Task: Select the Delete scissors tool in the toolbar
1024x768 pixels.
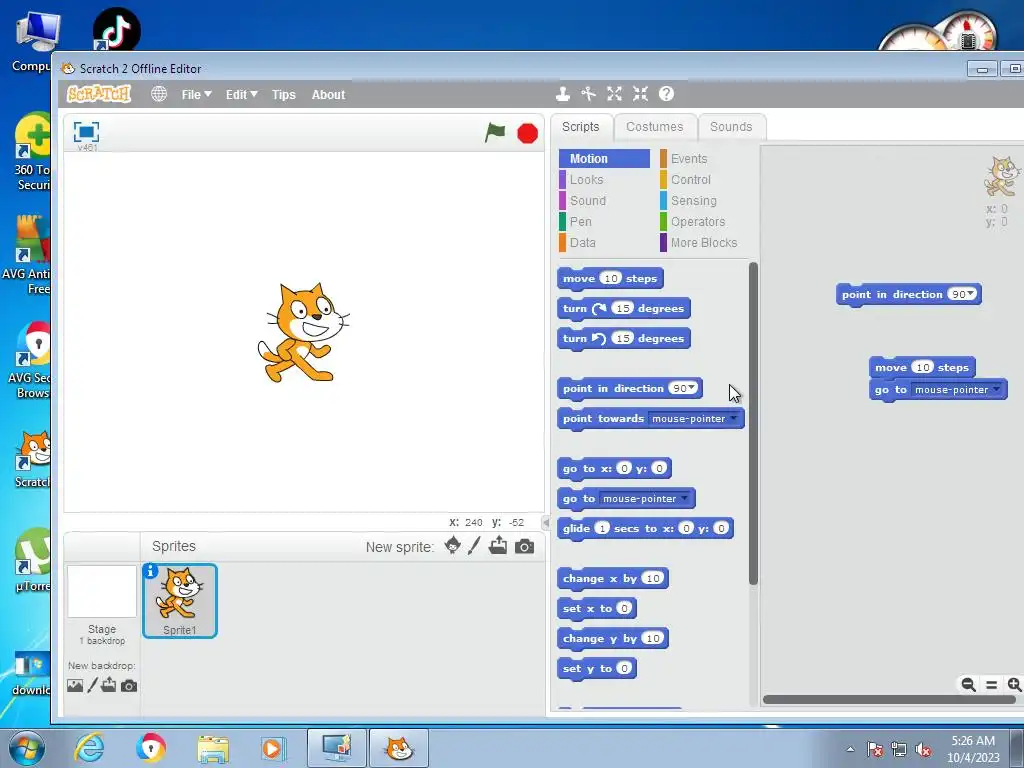Action: (x=588, y=94)
